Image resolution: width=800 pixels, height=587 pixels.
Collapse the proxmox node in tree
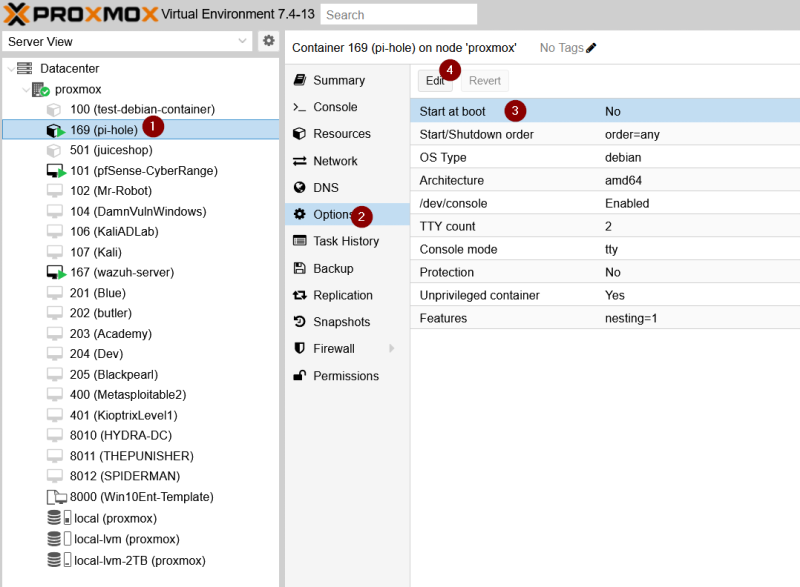click(x=24, y=89)
